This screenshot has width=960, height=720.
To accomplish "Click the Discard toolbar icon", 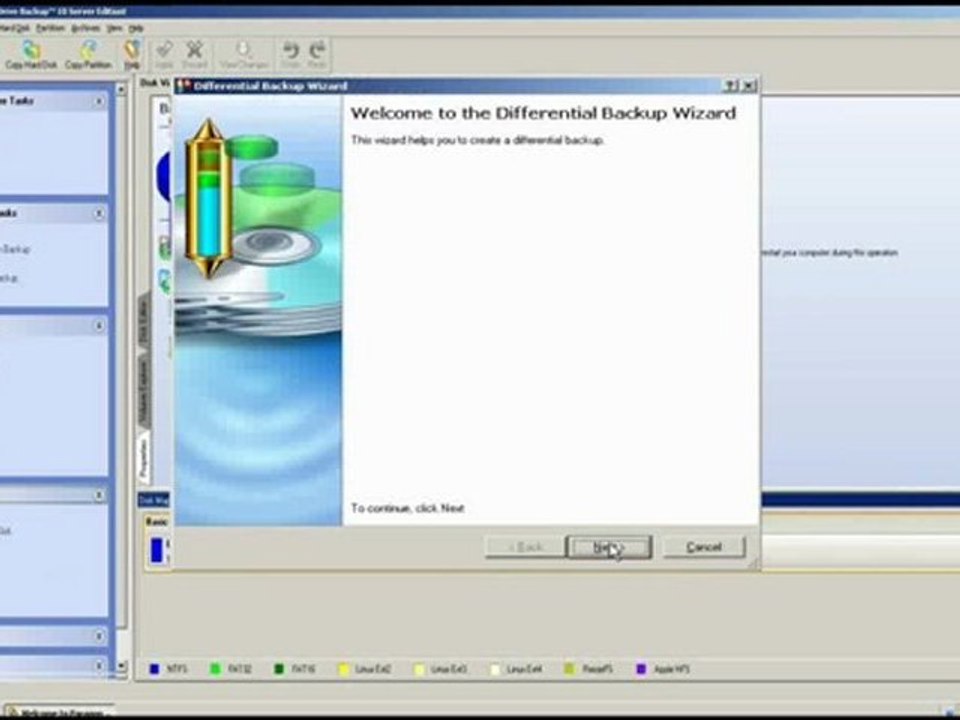I will 194,54.
